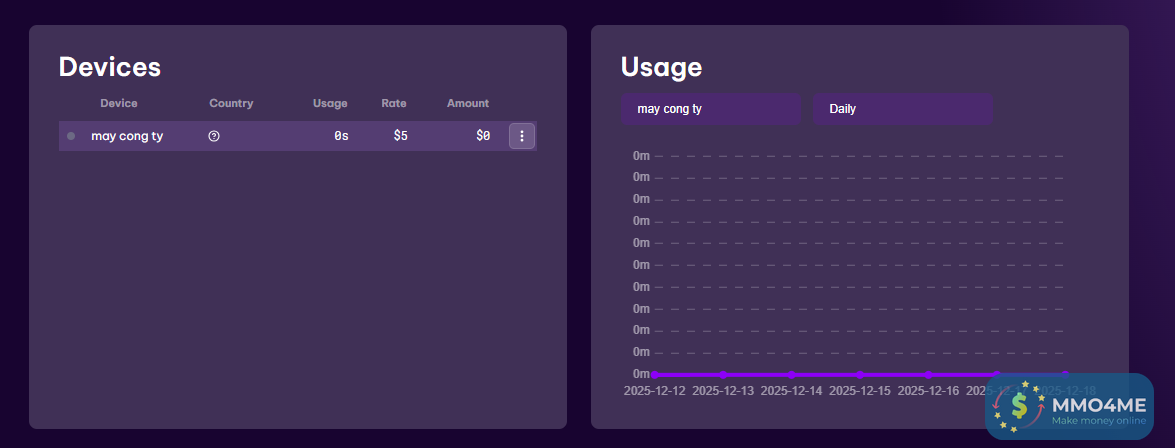Click the chart data point for 2025-12-16
1175x448 pixels.
[928, 374]
